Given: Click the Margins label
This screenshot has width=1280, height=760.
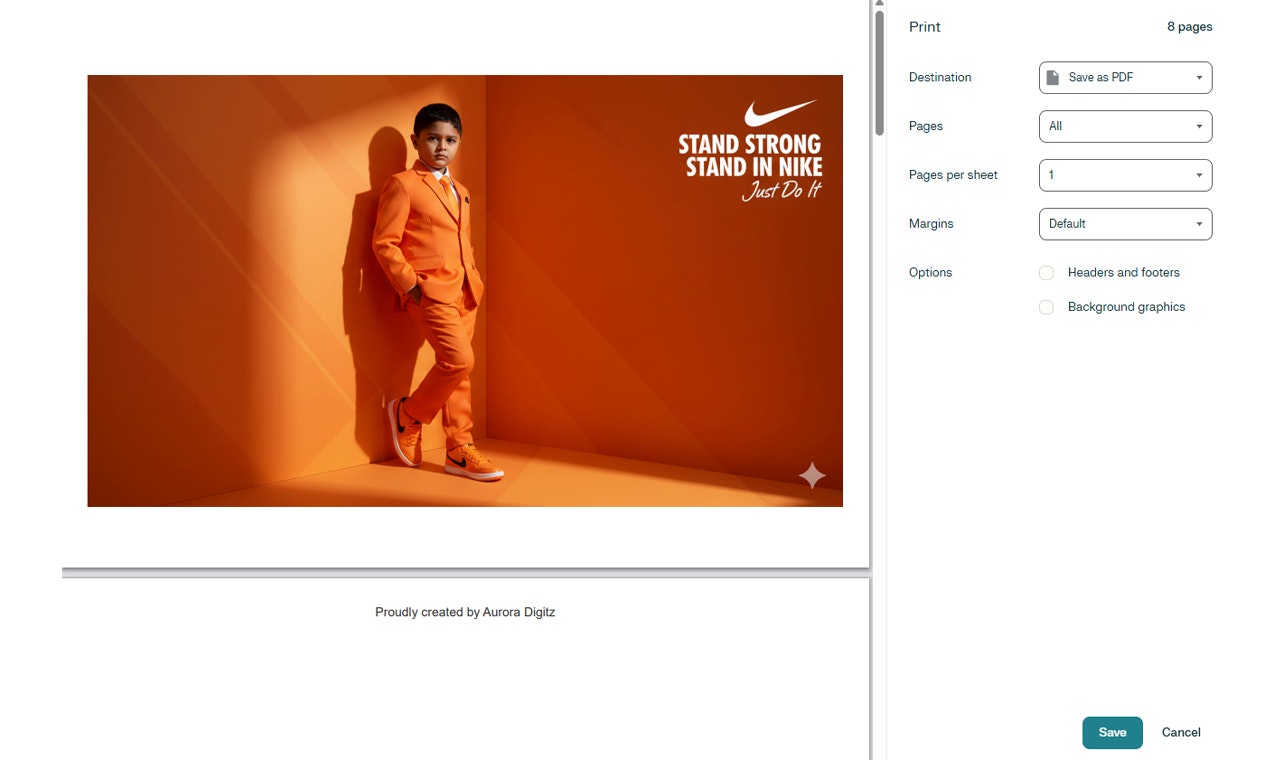Looking at the screenshot, I should 931,224.
